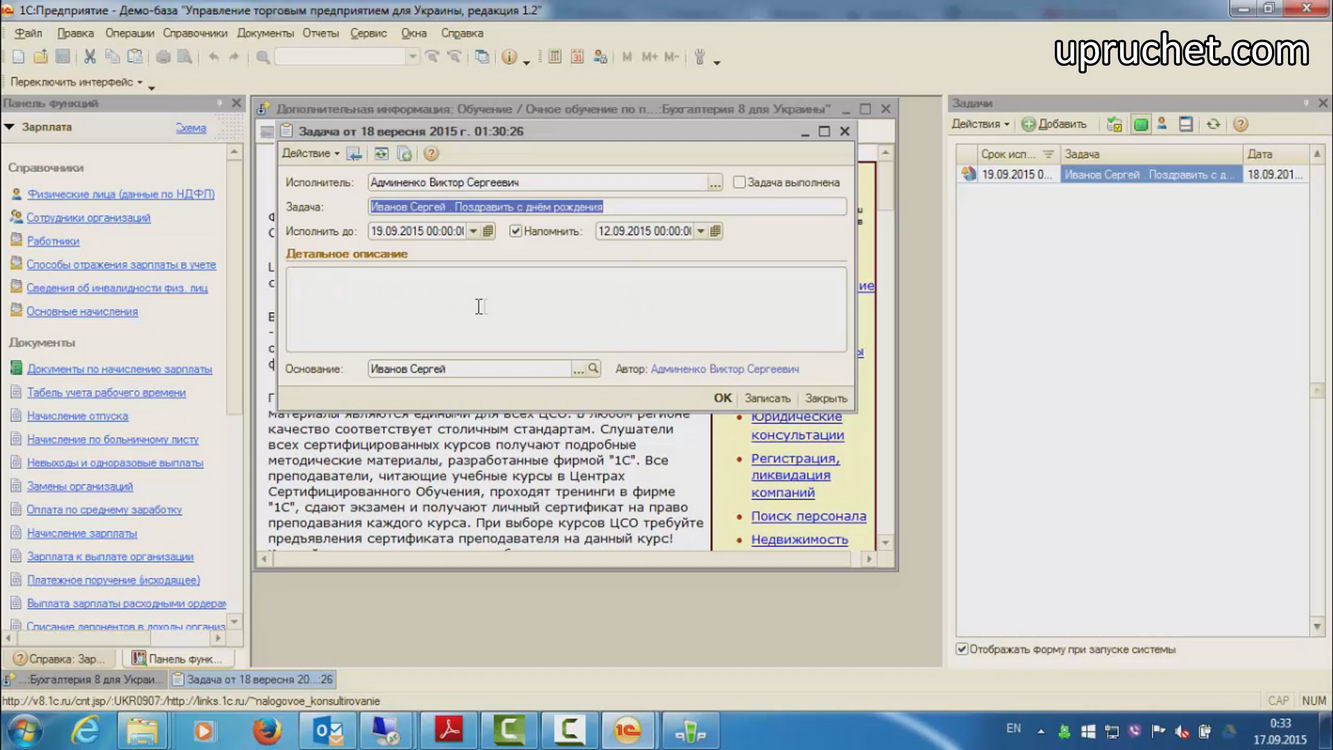1333x750 pixels.
Task: Click the help question icon in task dialog
Action: click(431, 153)
